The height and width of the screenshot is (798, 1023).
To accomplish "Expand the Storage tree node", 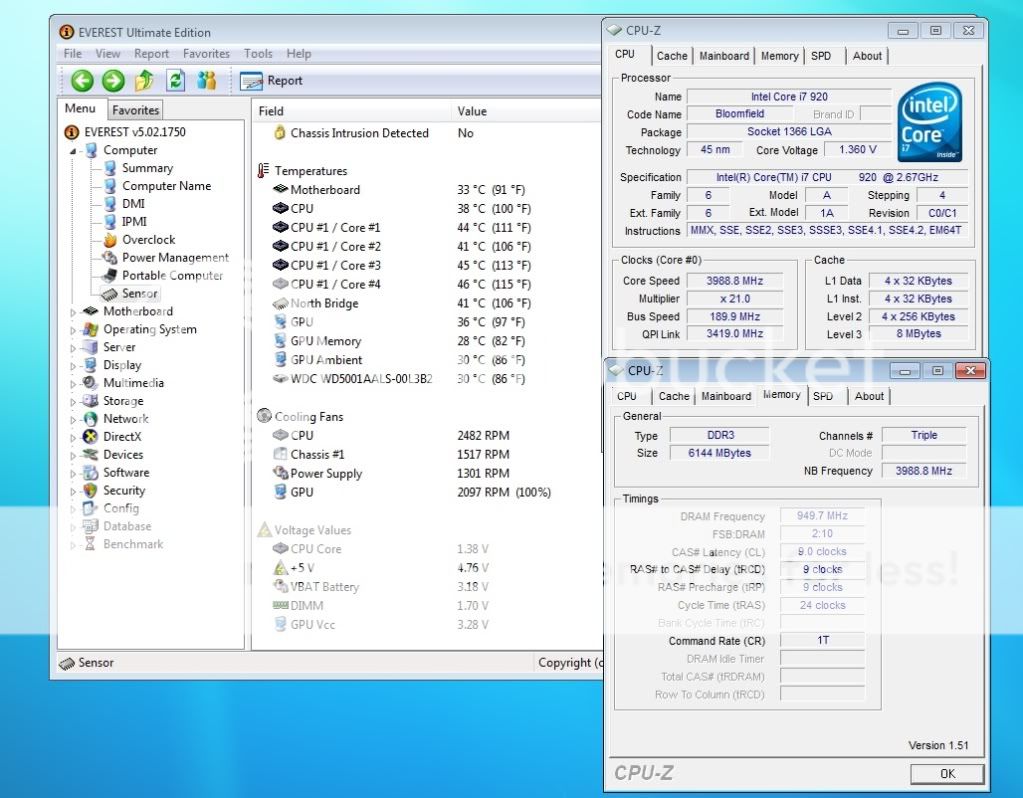I will [73, 402].
